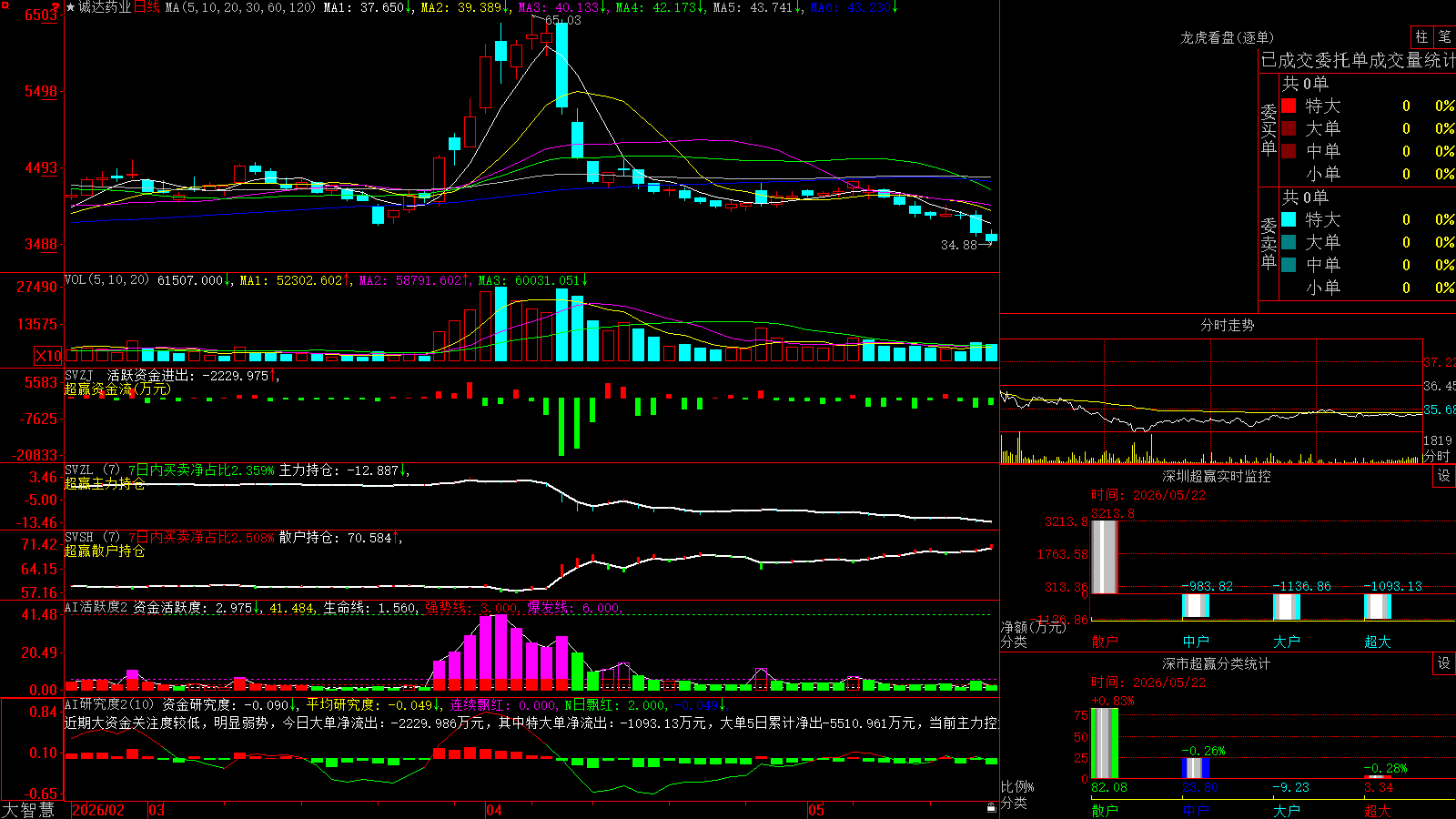
Task: Click the AI研究度2(10) indicator title
Action: coord(109,704)
